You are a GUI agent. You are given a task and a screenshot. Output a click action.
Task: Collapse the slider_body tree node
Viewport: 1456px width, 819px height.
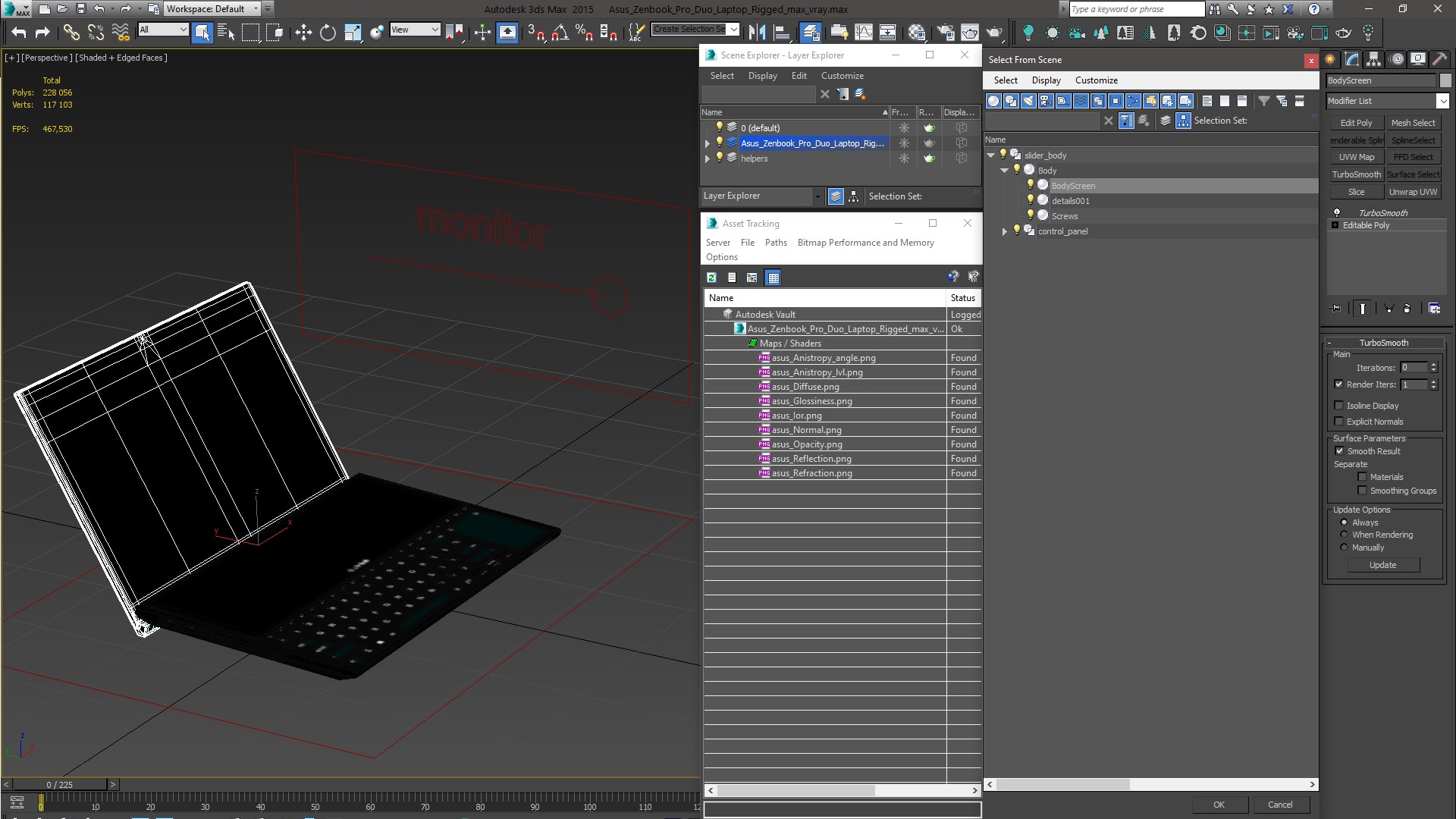[990, 155]
